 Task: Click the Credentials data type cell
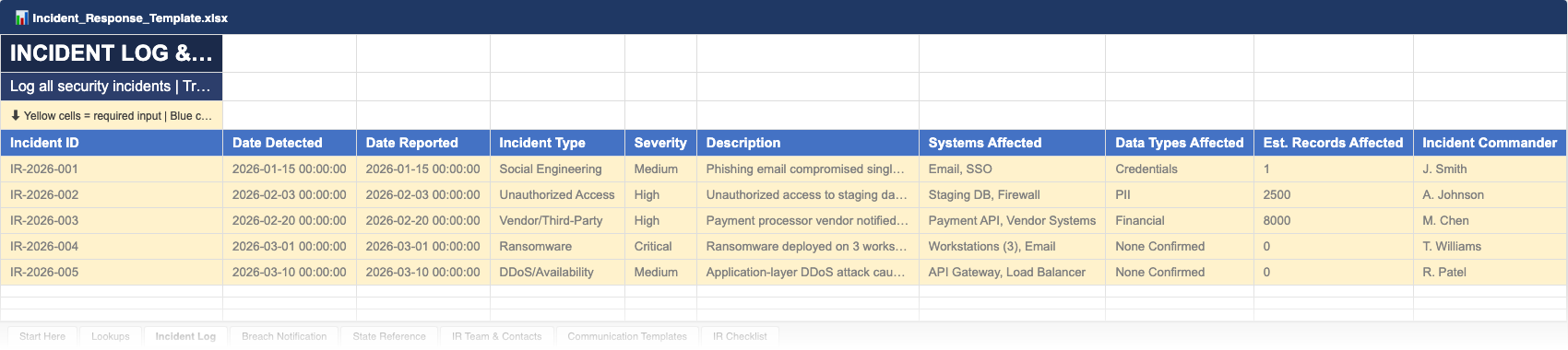1180,169
